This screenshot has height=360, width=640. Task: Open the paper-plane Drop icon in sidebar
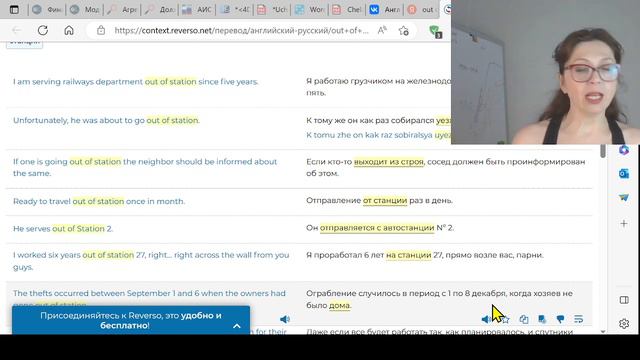[624, 198]
